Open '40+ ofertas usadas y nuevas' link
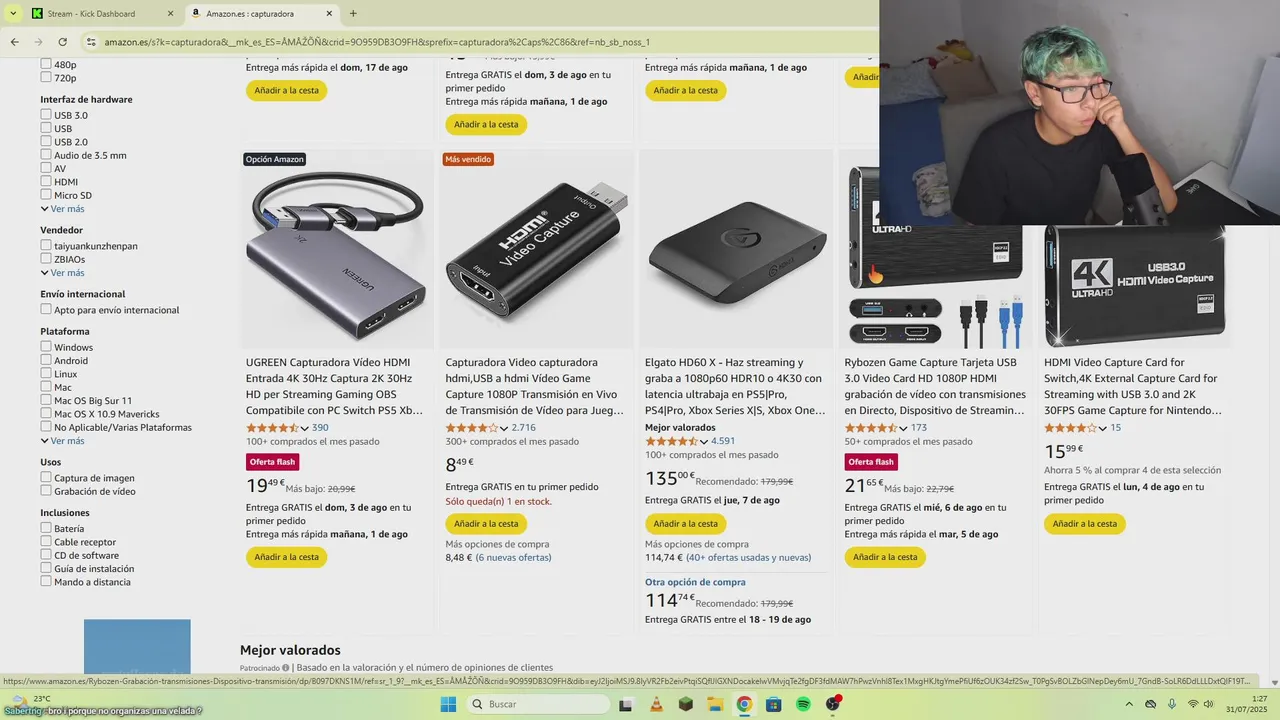 coord(748,558)
